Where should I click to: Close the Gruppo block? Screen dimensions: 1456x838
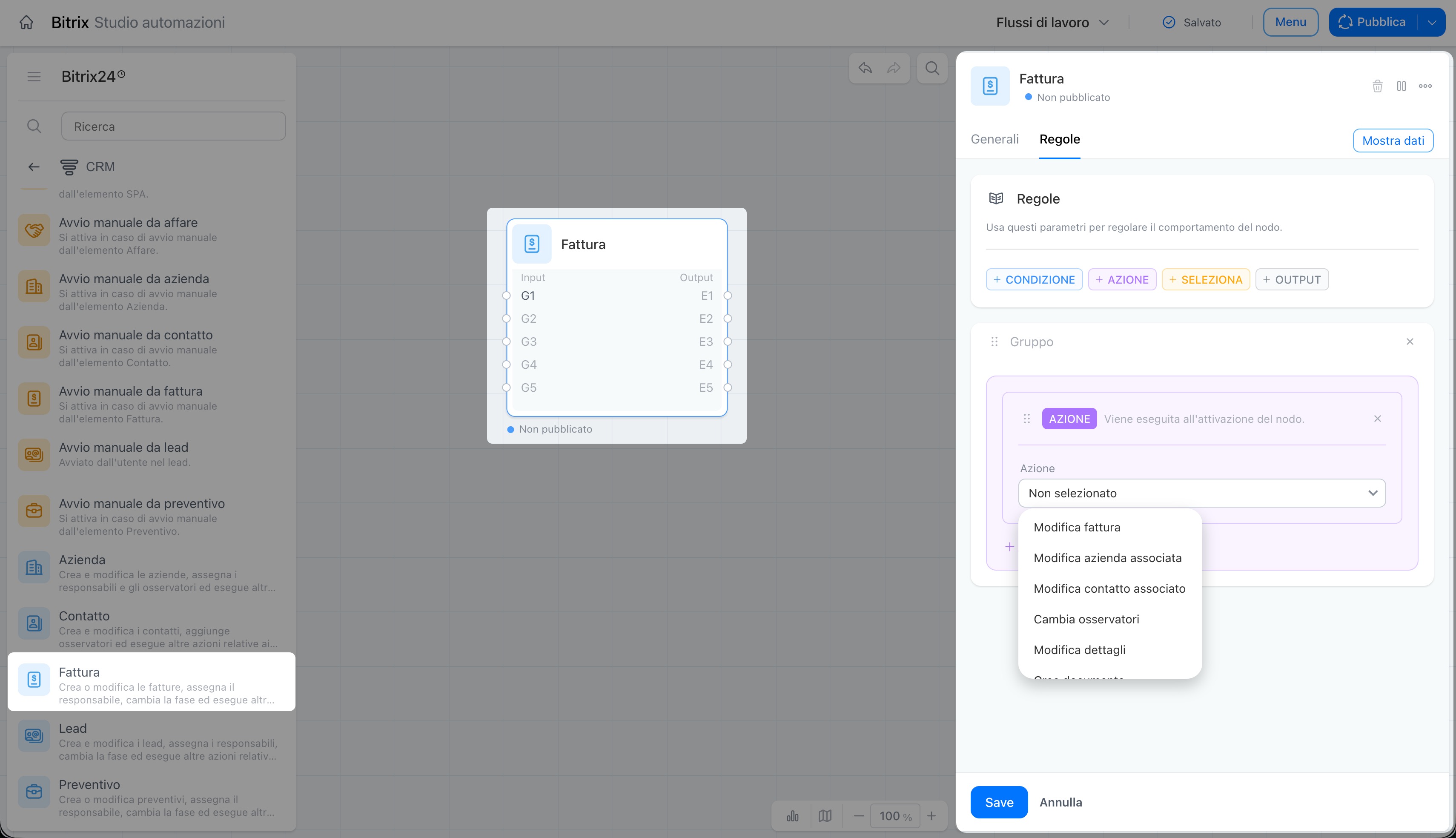1410,342
